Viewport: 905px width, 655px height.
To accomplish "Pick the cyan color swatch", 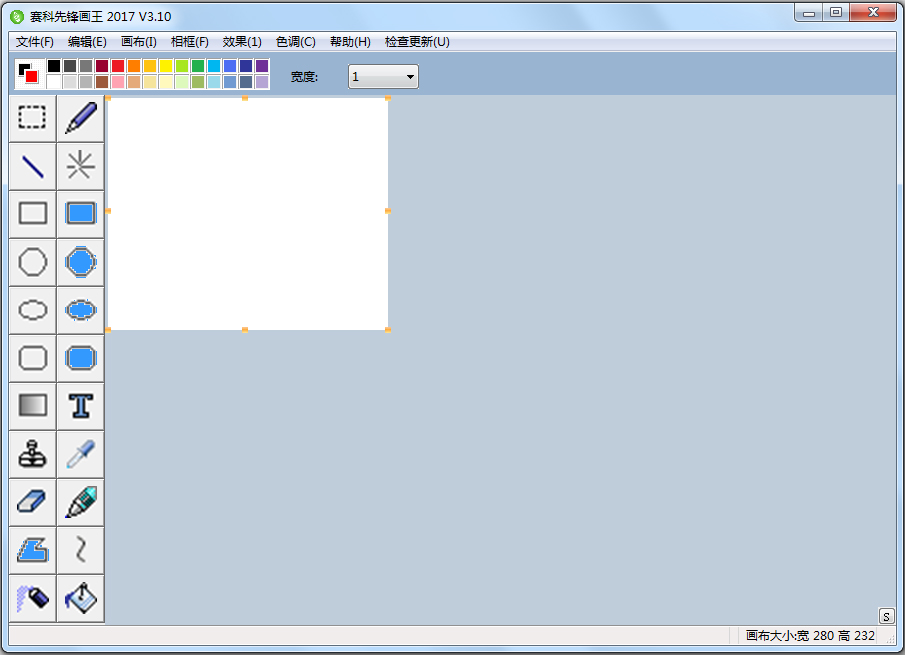I will pyautogui.click(x=214, y=66).
